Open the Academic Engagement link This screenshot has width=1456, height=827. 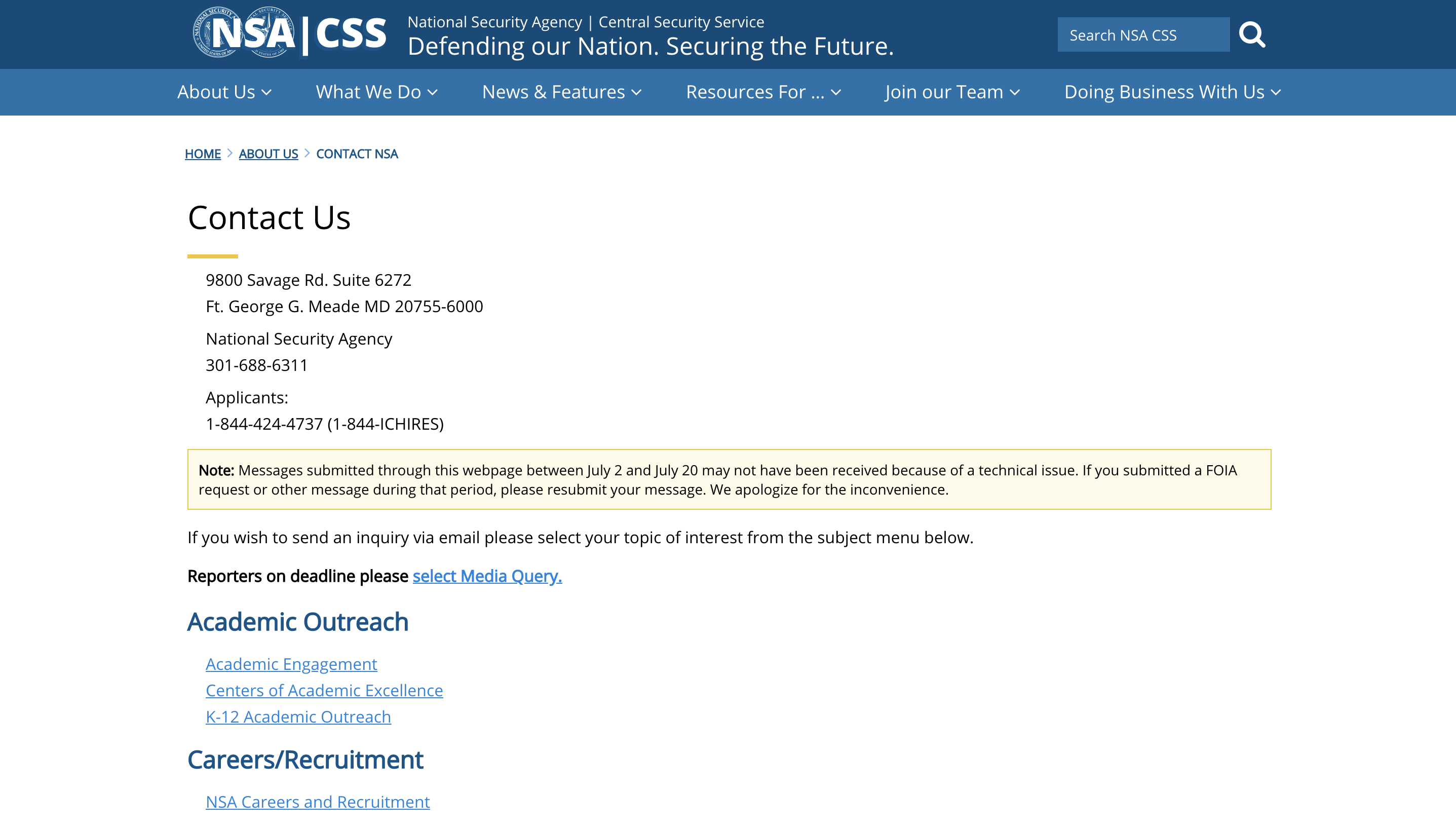[x=291, y=664]
